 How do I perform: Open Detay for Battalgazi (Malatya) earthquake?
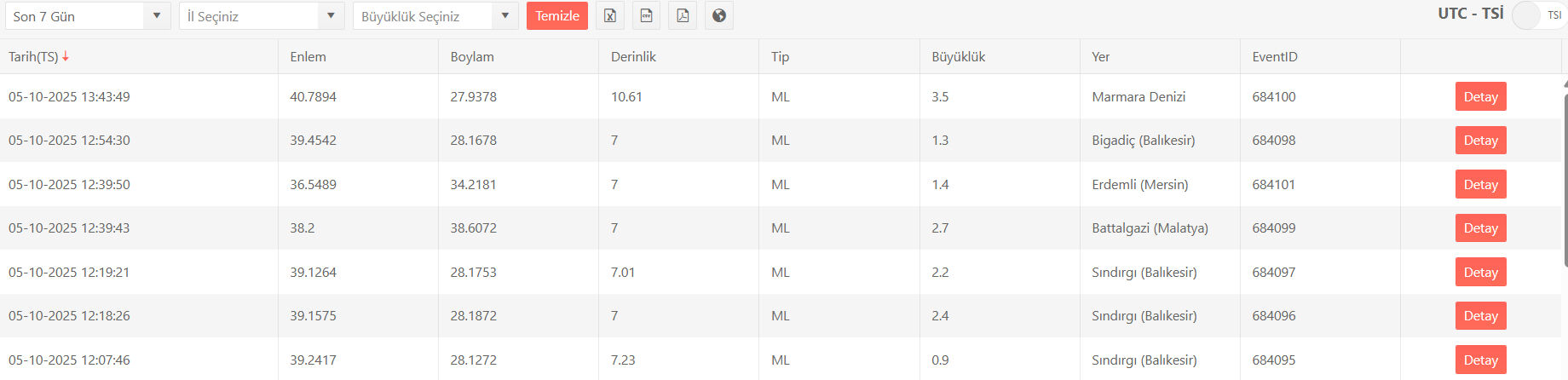(x=1480, y=228)
